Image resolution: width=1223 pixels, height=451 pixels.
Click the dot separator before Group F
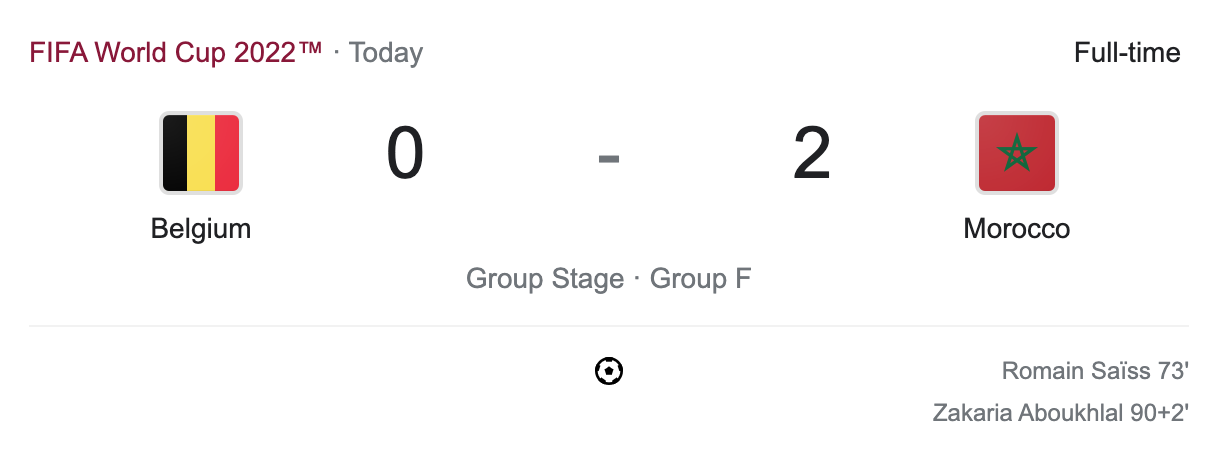(x=637, y=279)
